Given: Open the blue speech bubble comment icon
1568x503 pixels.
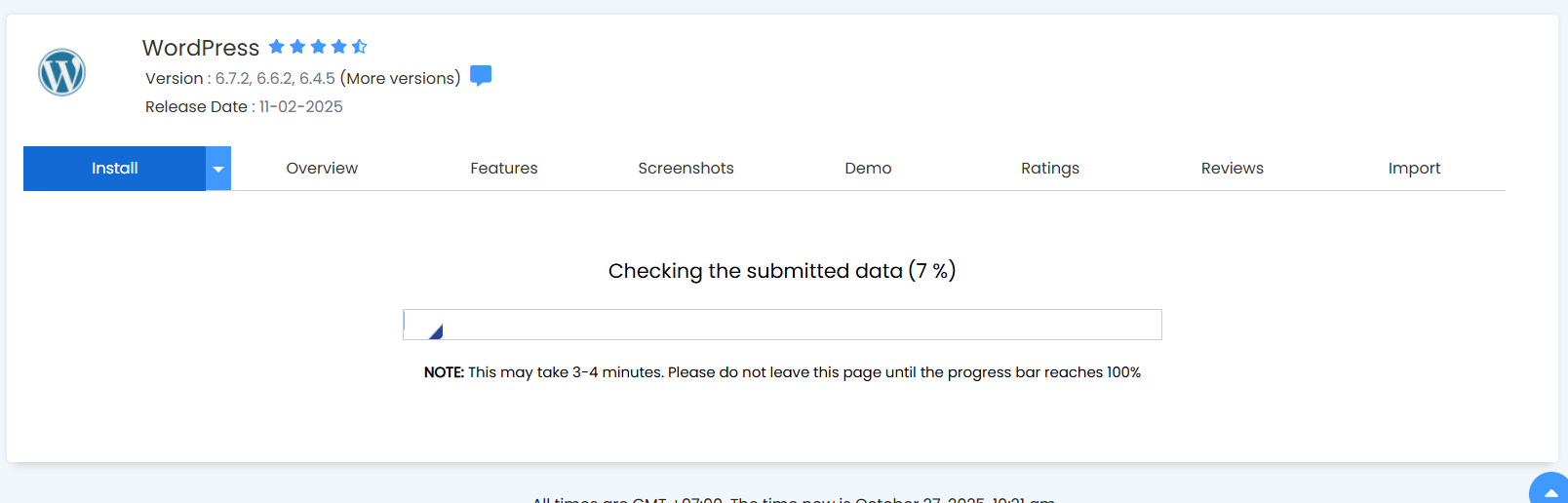Looking at the screenshot, I should 481,76.
